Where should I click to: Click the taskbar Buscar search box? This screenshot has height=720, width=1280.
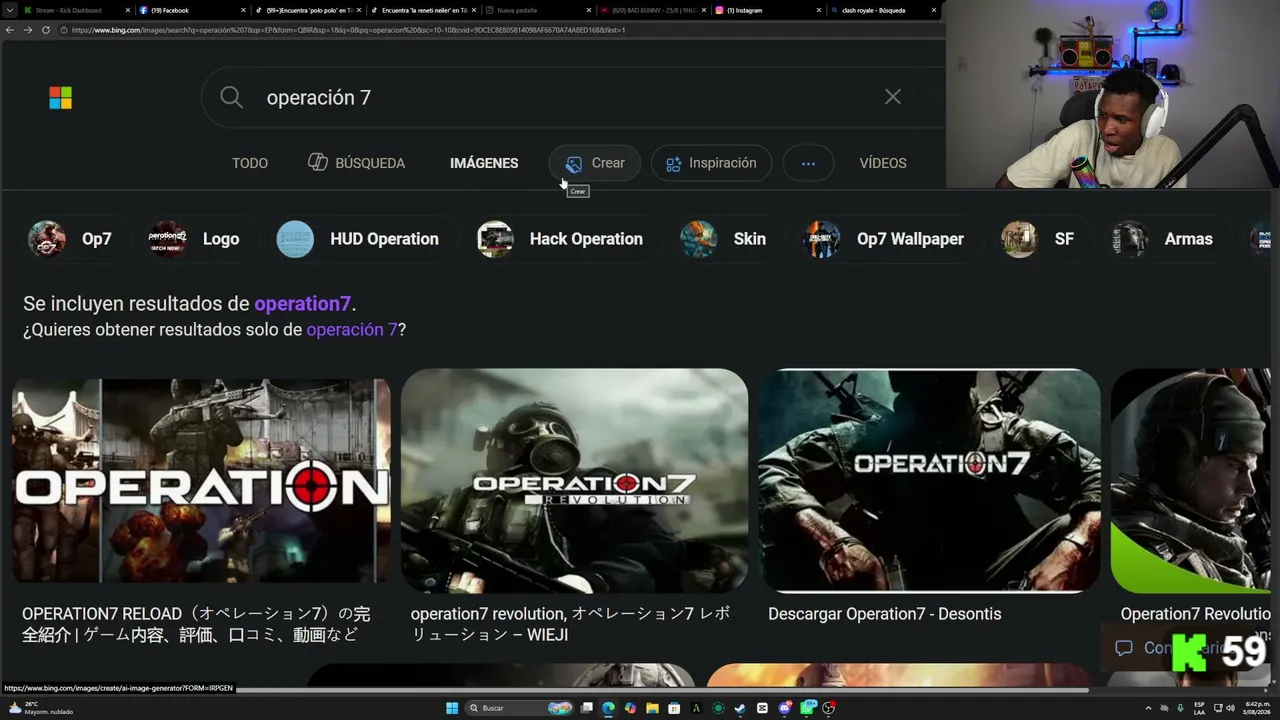click(521, 708)
